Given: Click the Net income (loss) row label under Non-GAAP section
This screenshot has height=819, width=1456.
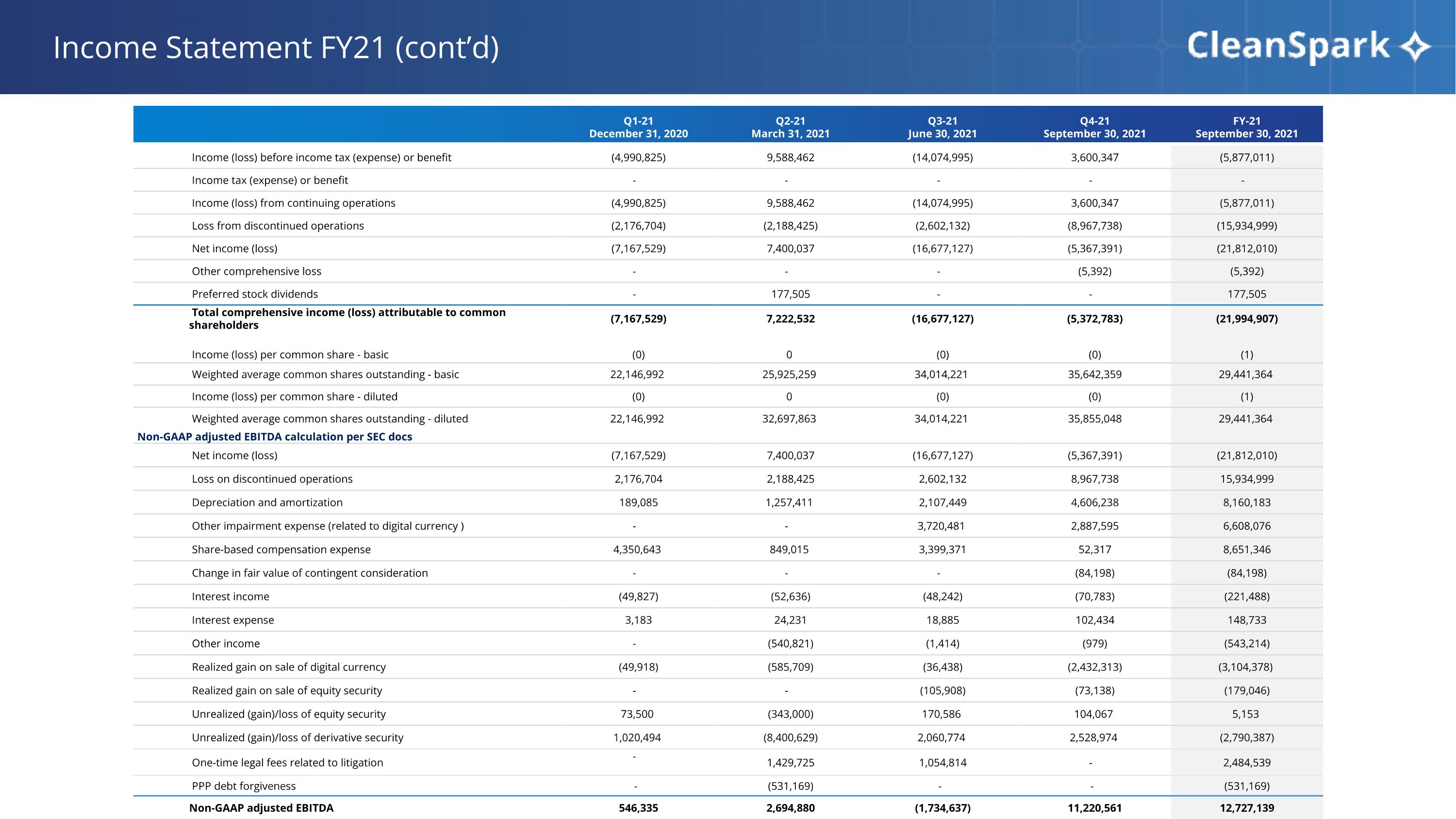Looking at the screenshot, I should pos(234,455).
